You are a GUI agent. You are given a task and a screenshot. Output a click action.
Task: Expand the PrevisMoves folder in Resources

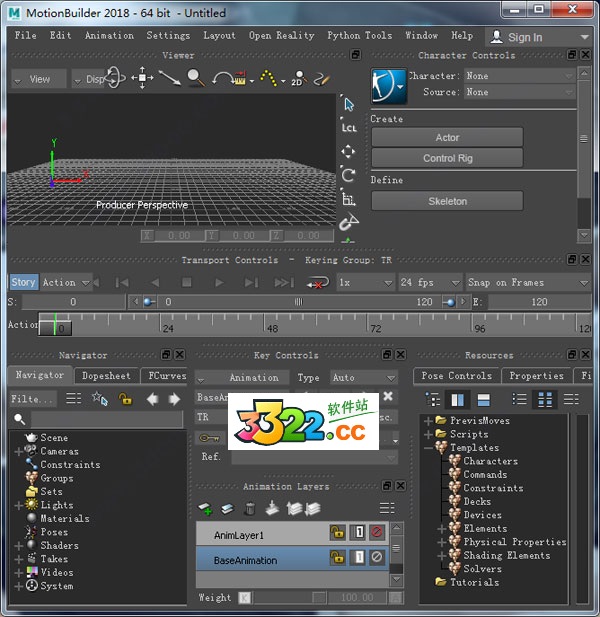(x=428, y=421)
